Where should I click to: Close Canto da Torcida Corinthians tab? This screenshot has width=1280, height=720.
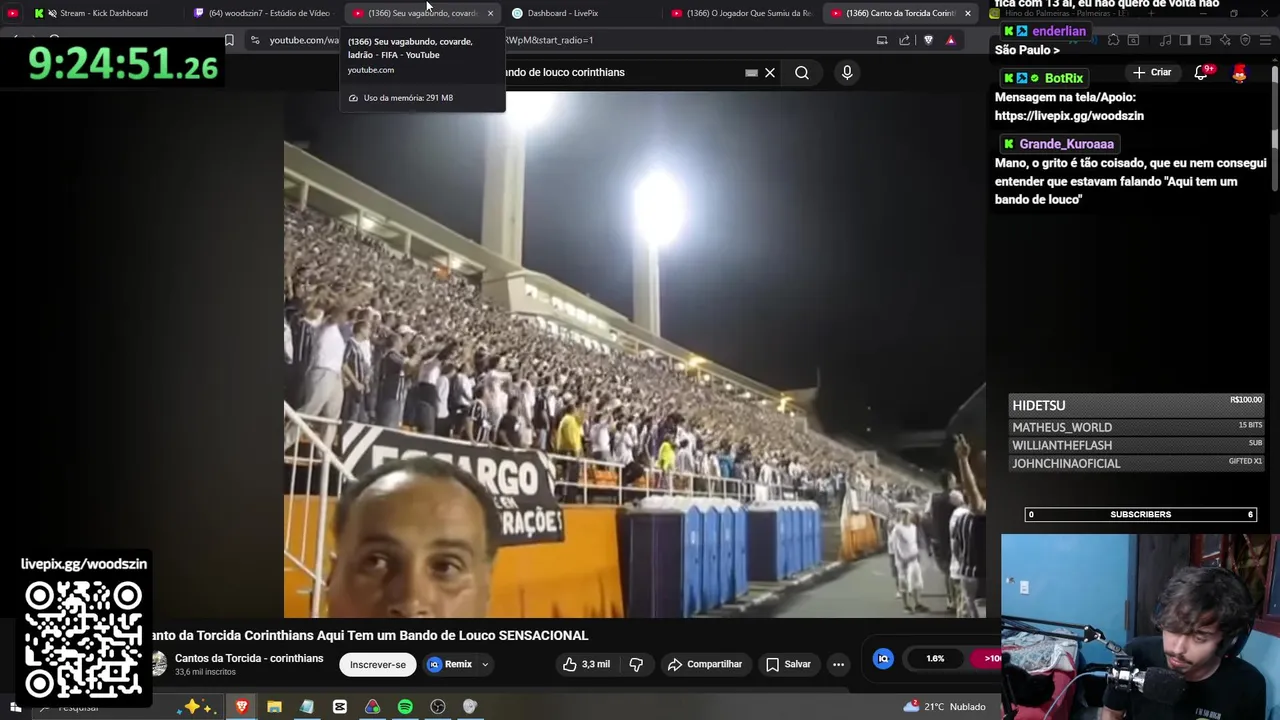[x=967, y=13]
